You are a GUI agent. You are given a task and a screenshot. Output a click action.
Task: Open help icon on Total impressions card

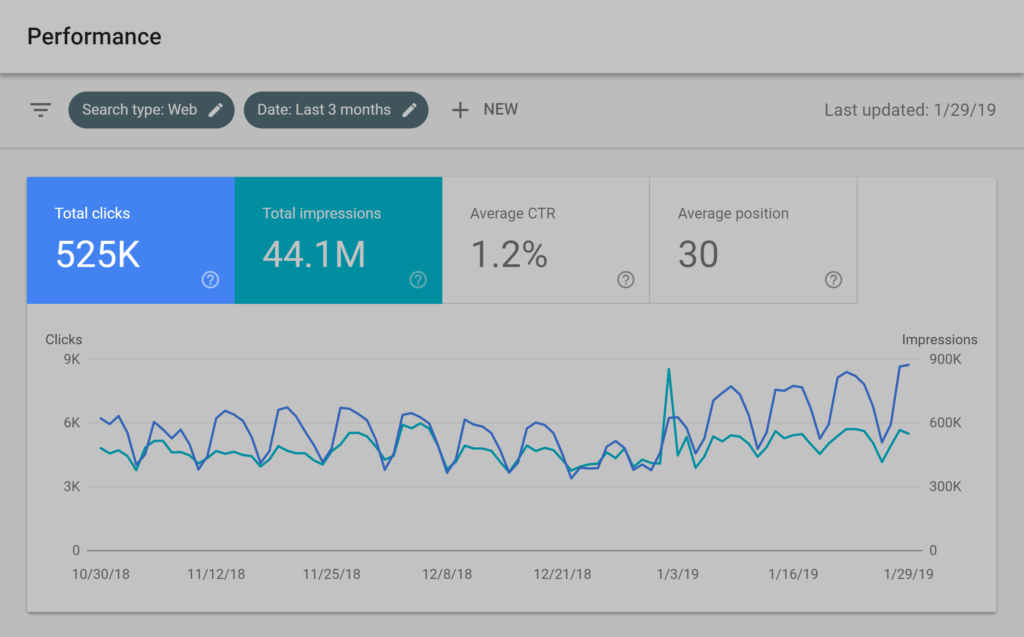coord(418,280)
